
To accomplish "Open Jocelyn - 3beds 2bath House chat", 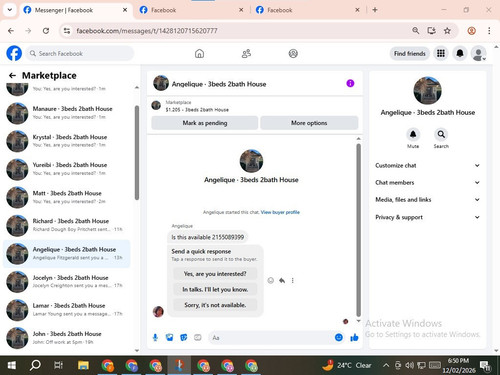I will 67,282.
